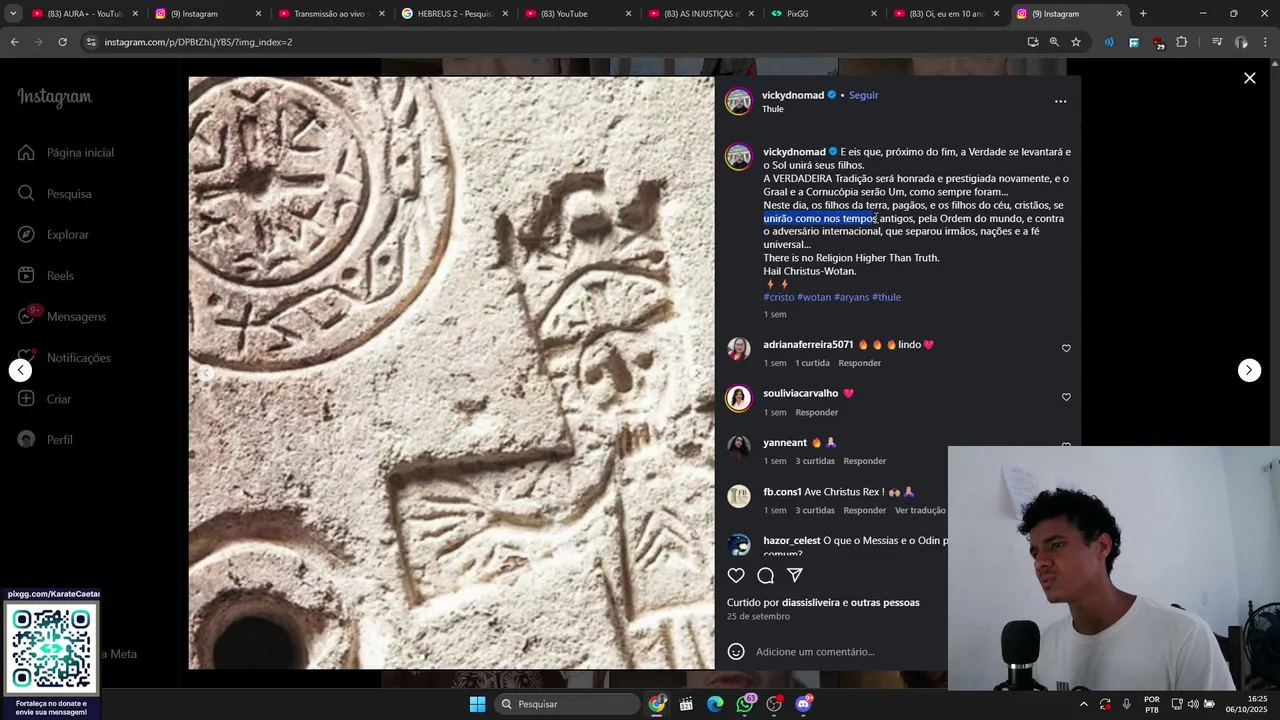This screenshot has height=720, width=1280.
Task: Open hashtag #aryans
Action: point(851,297)
